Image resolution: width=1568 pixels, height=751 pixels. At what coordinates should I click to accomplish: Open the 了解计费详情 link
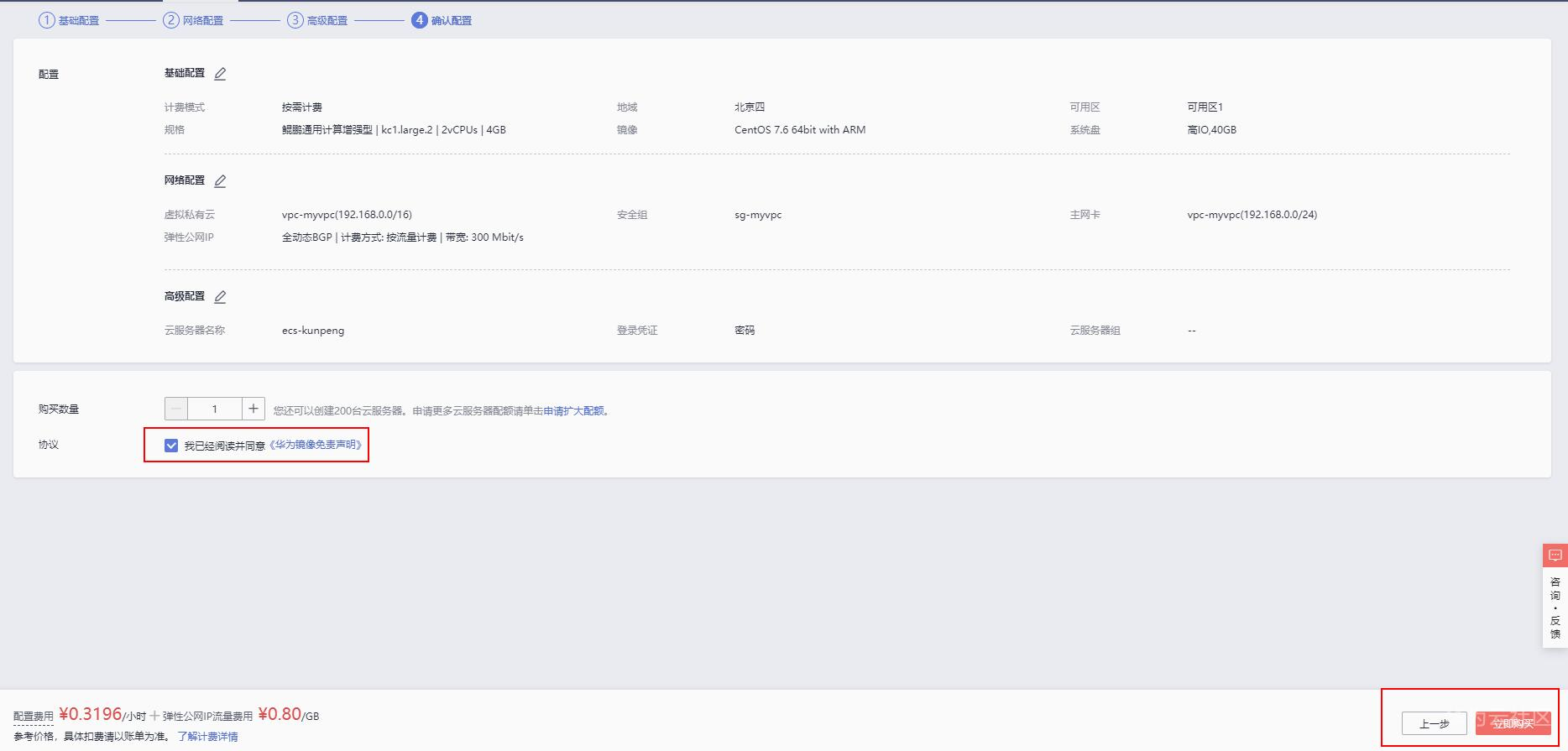[x=207, y=737]
